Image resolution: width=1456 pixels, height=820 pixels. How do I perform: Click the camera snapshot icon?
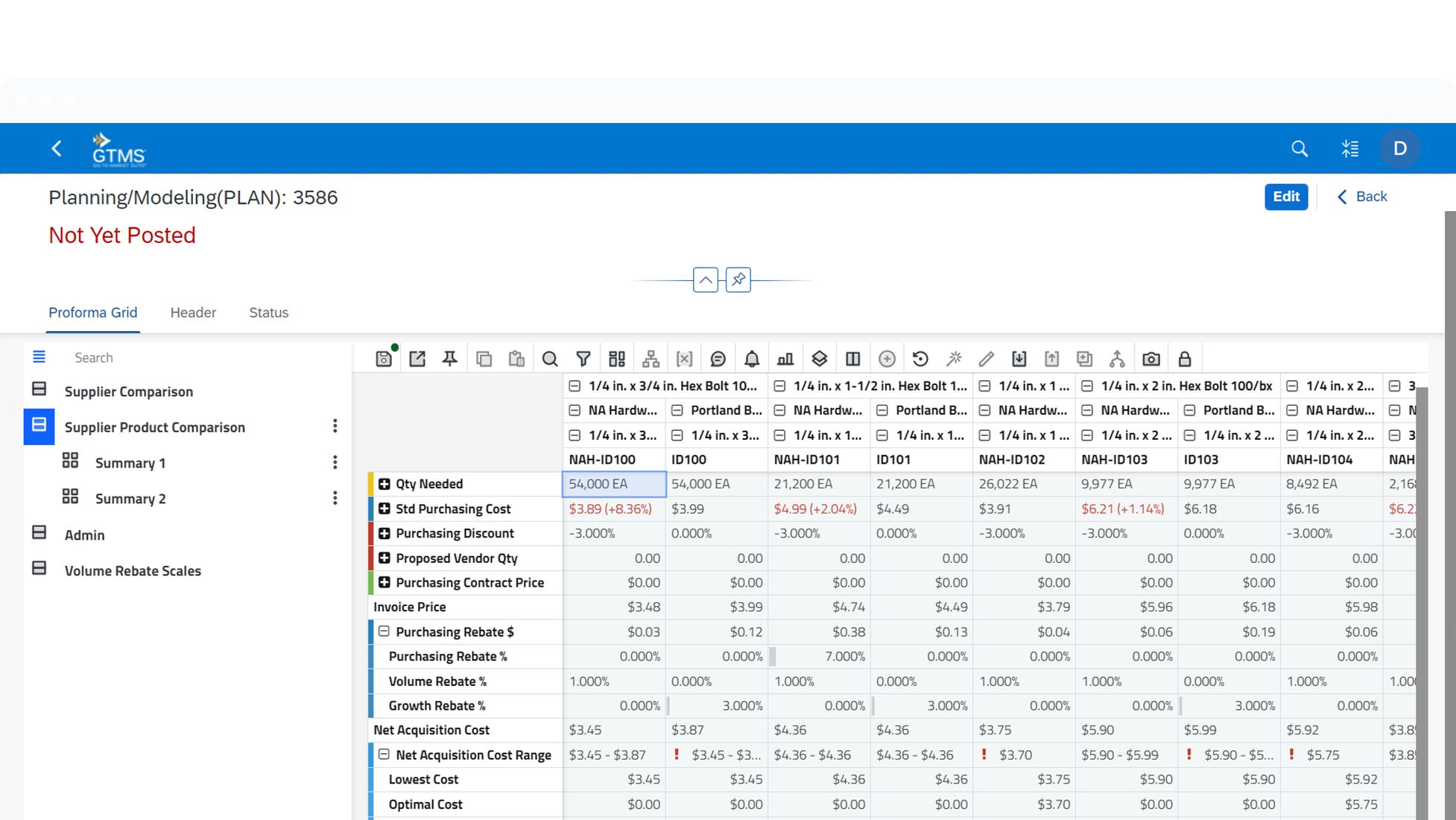(x=1151, y=359)
